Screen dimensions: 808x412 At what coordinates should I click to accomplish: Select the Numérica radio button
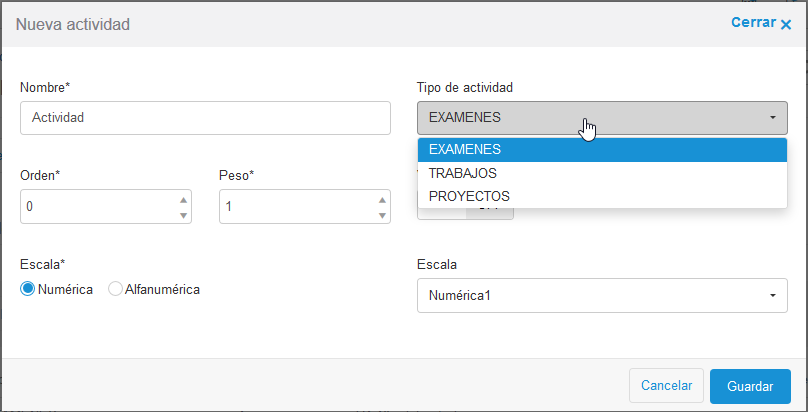[28, 289]
